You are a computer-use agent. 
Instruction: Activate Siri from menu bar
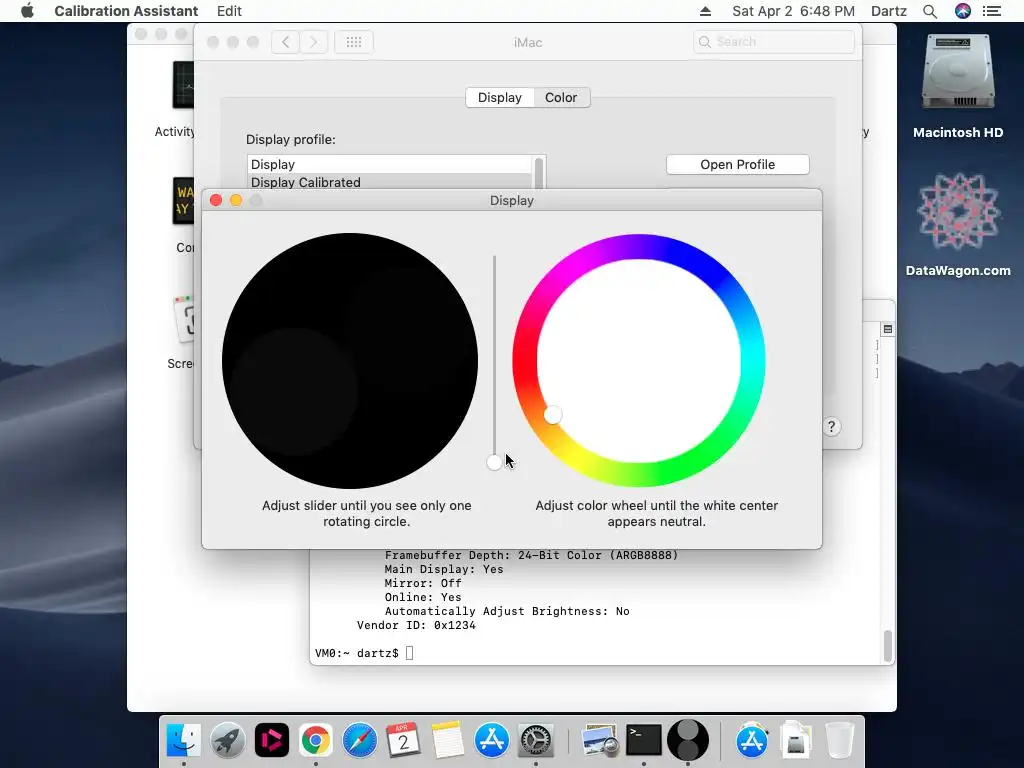tap(963, 11)
